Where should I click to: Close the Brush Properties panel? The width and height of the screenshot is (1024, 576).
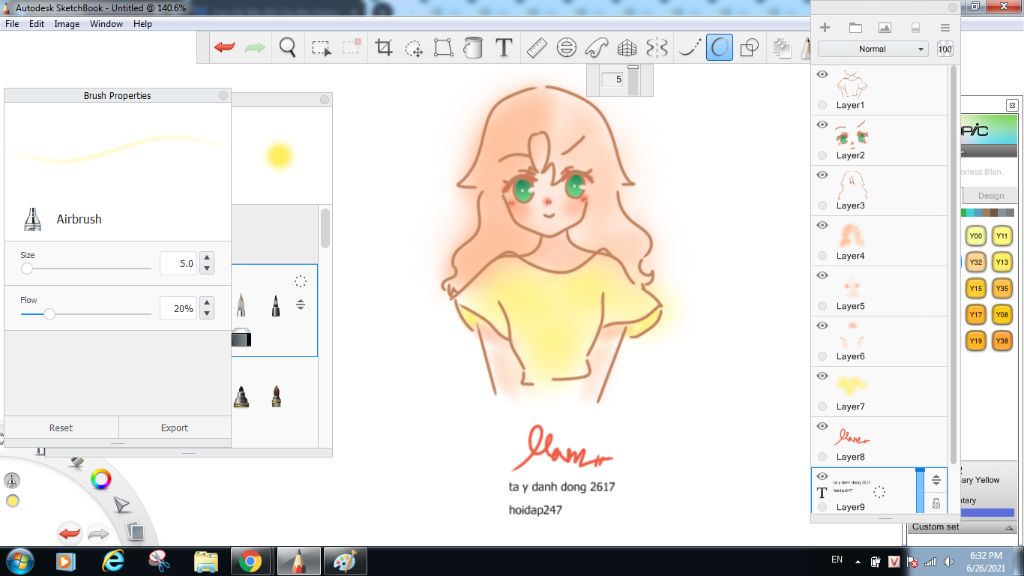click(223, 95)
